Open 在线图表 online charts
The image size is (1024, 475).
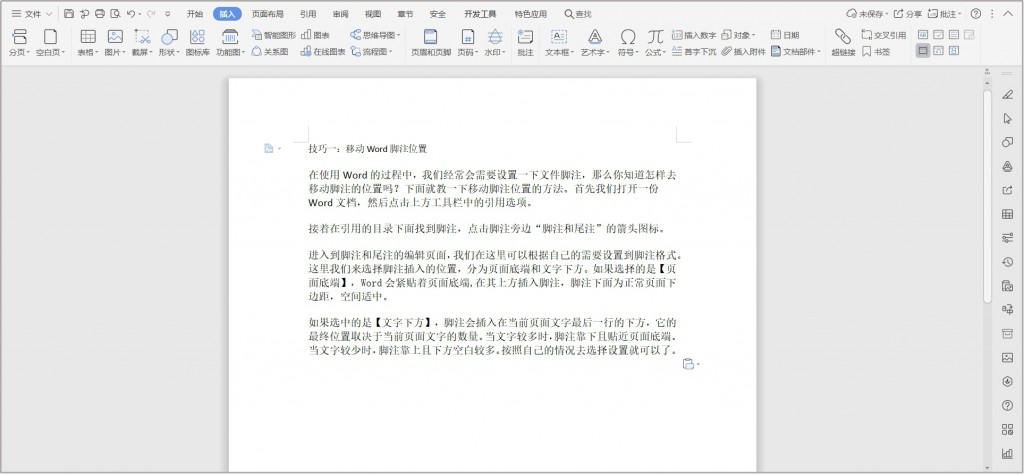tap(323, 52)
